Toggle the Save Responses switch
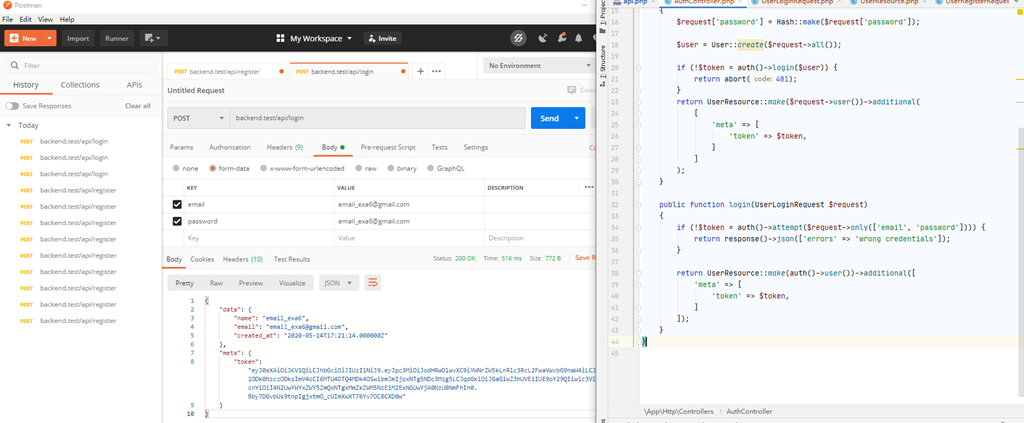Viewport: 1024px width, 423px height. pos(12,106)
